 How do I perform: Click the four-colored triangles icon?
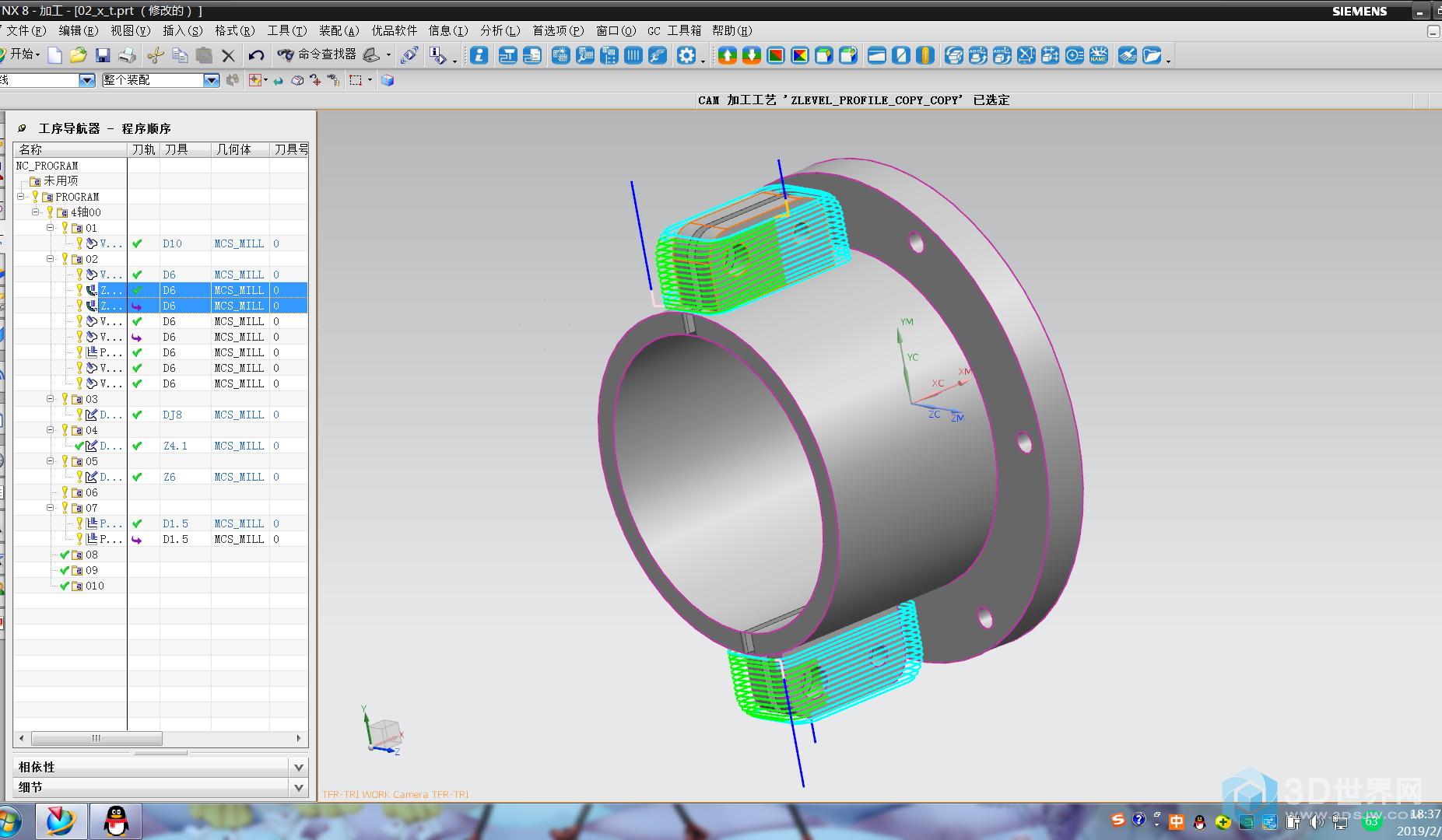pos(799,55)
